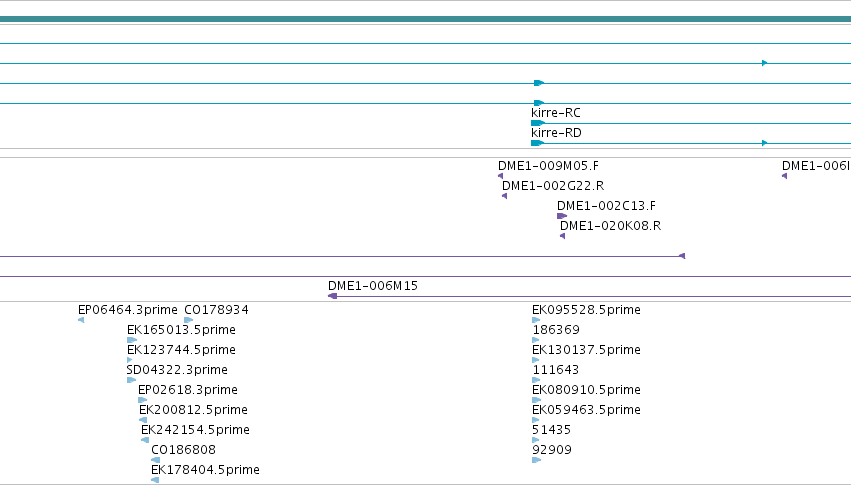Click the 51435 feature label
Viewport: 851px width, 485px height.
coord(551,430)
